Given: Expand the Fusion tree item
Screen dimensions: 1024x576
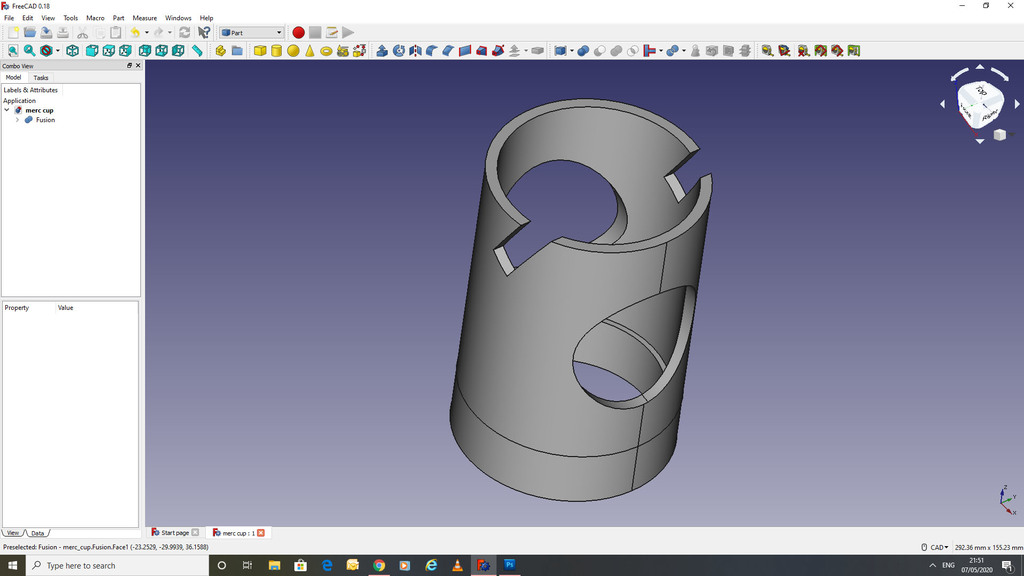Looking at the screenshot, I should 17,120.
